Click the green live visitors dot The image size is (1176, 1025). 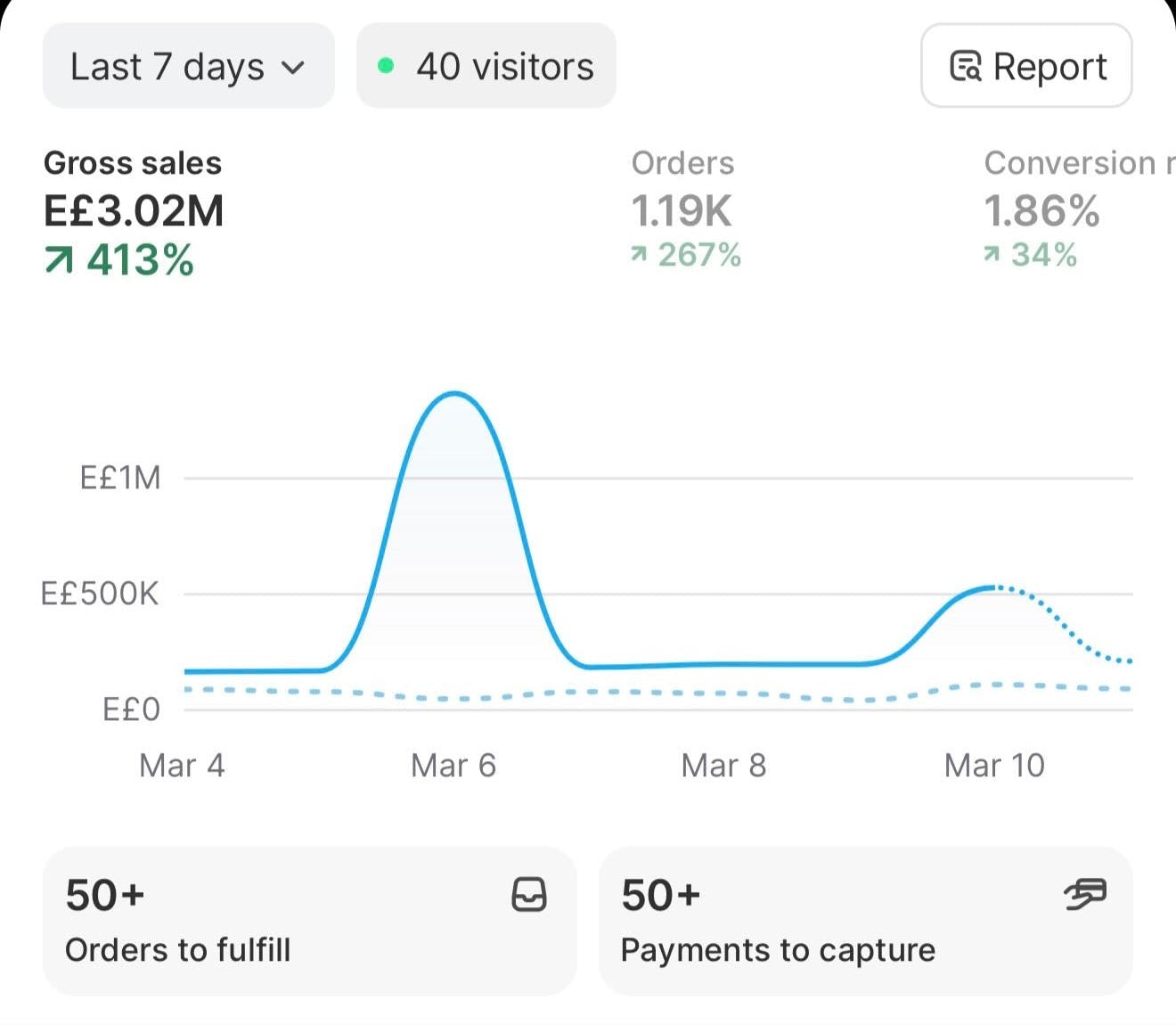(x=386, y=65)
